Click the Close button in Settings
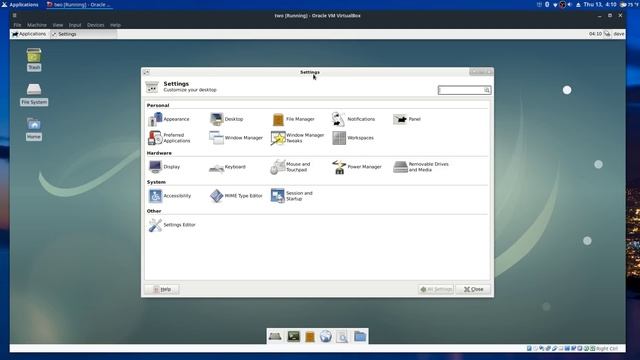Image resolution: width=640 pixels, height=360 pixels. coord(473,289)
